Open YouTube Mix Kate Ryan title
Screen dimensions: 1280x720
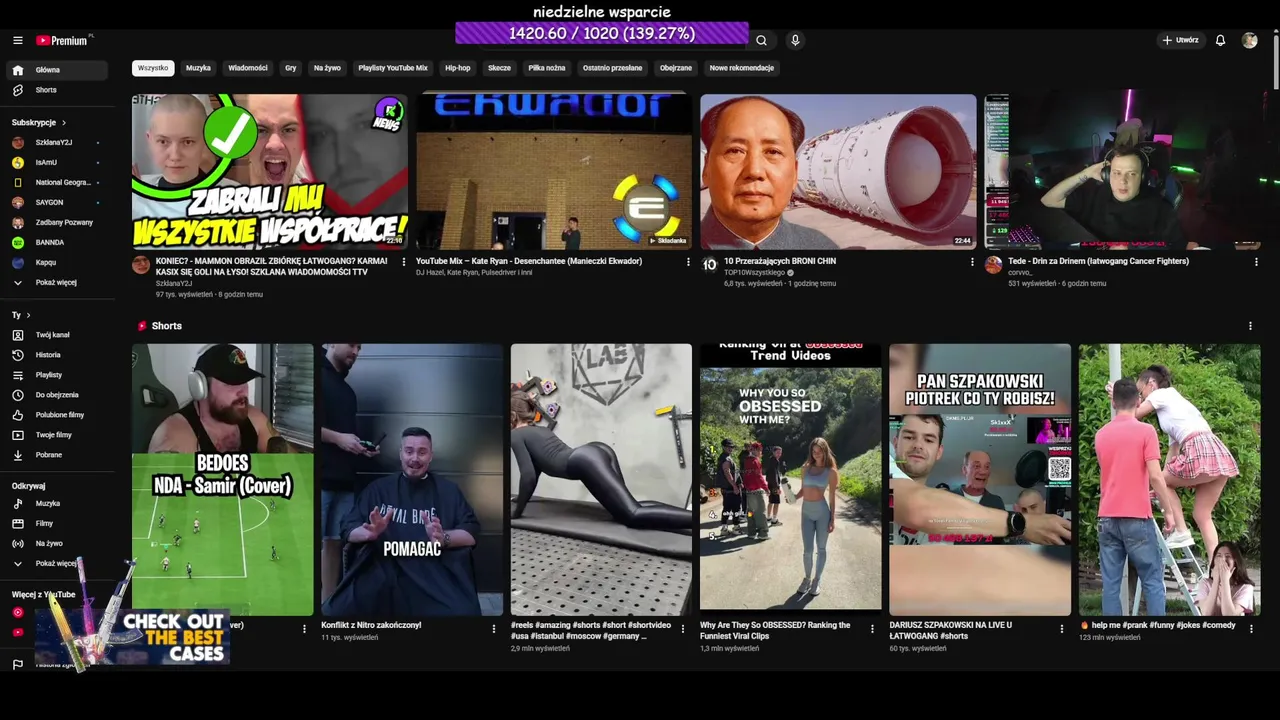pyautogui.click(x=529, y=261)
